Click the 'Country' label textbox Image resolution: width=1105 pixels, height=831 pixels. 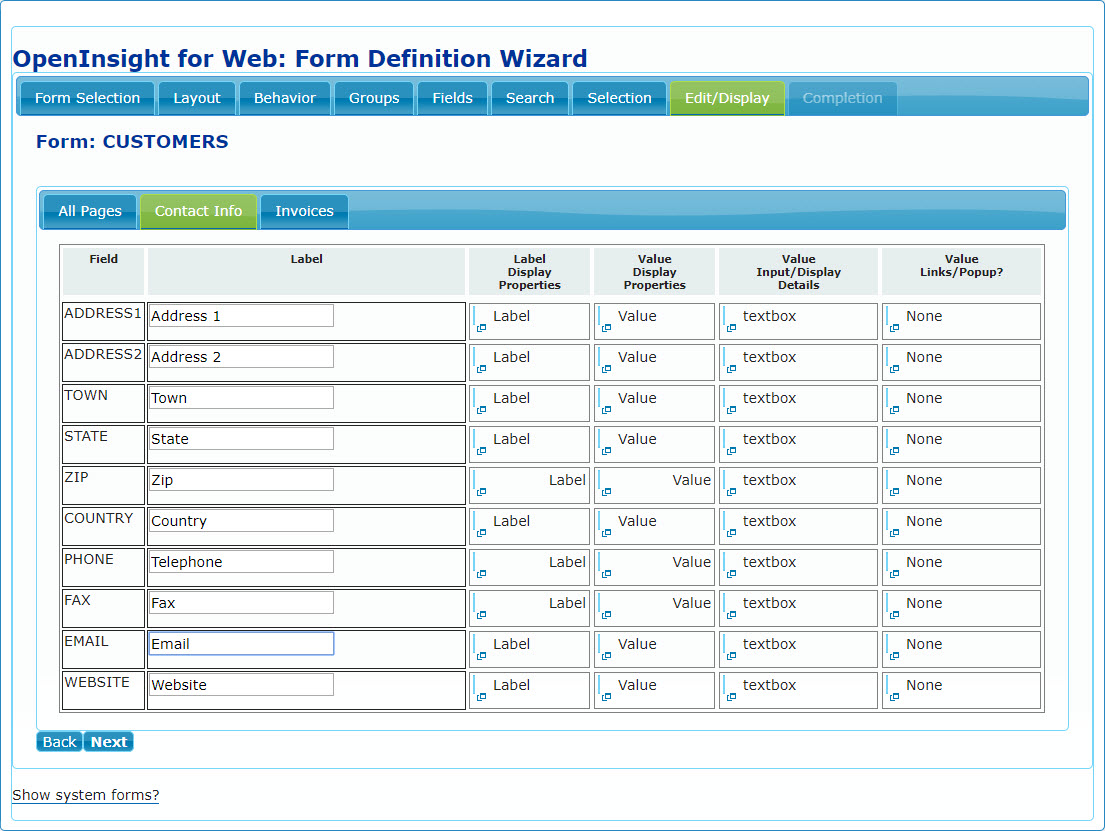coord(241,520)
